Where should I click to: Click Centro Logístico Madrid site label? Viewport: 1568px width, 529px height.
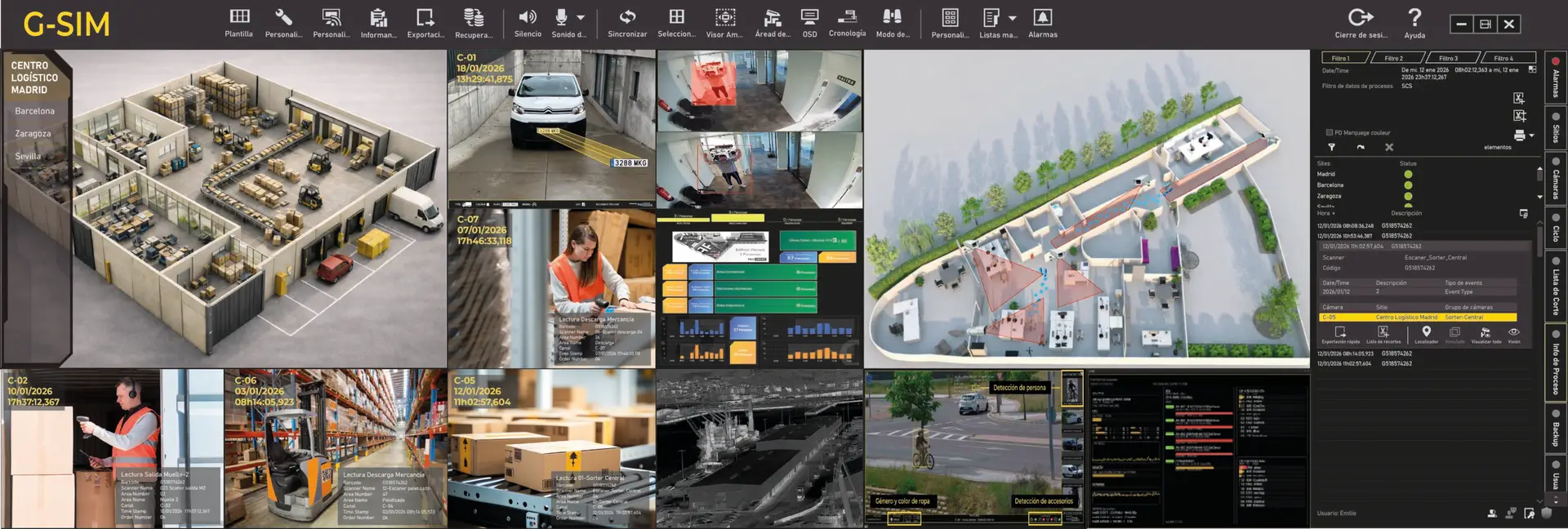pyautogui.click(x=34, y=78)
